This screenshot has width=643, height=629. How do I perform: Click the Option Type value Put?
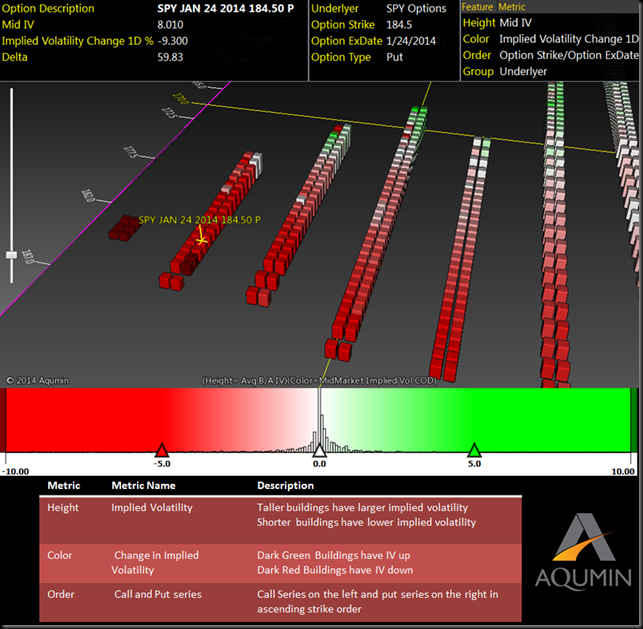coord(394,57)
